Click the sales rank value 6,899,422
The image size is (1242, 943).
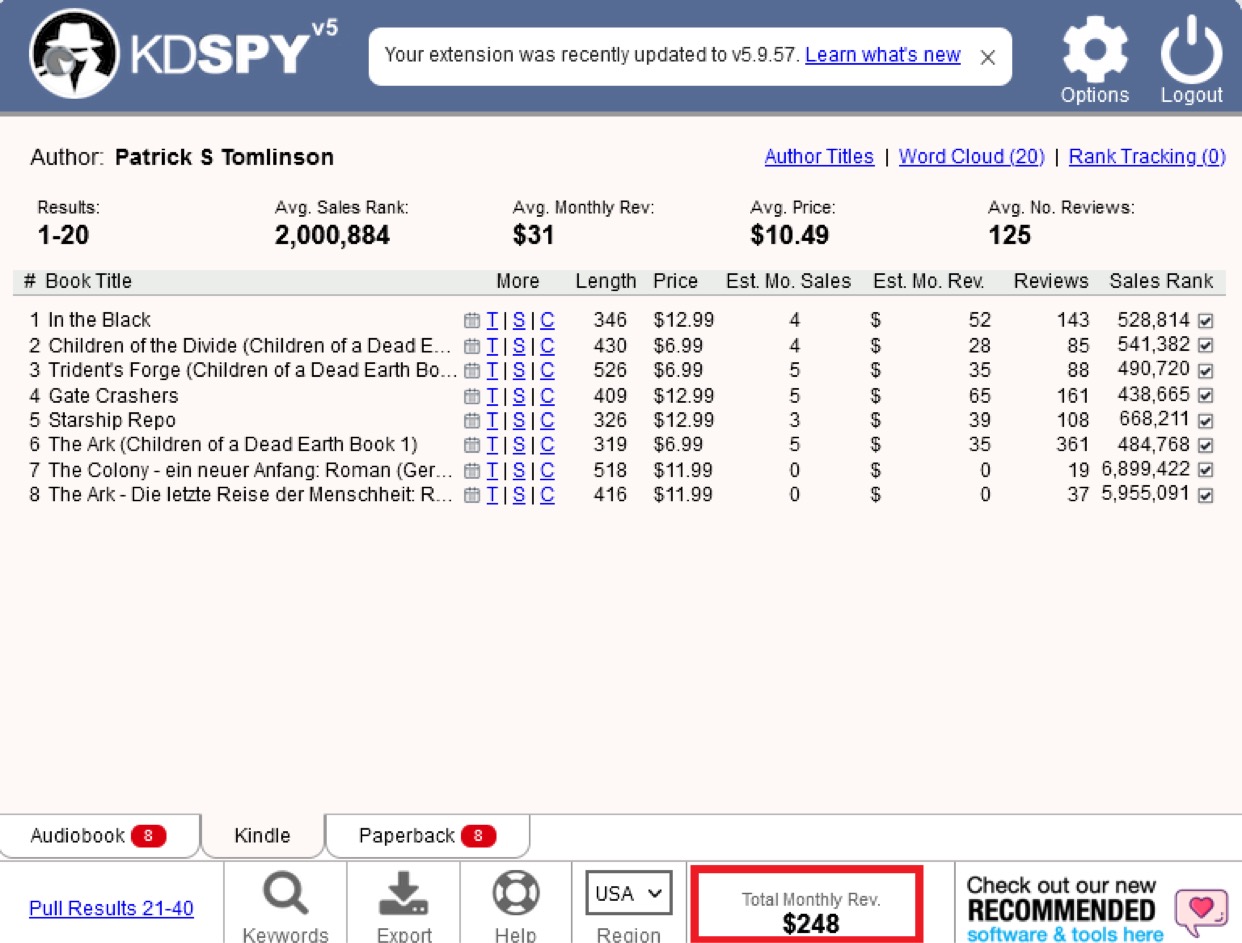pos(1146,470)
